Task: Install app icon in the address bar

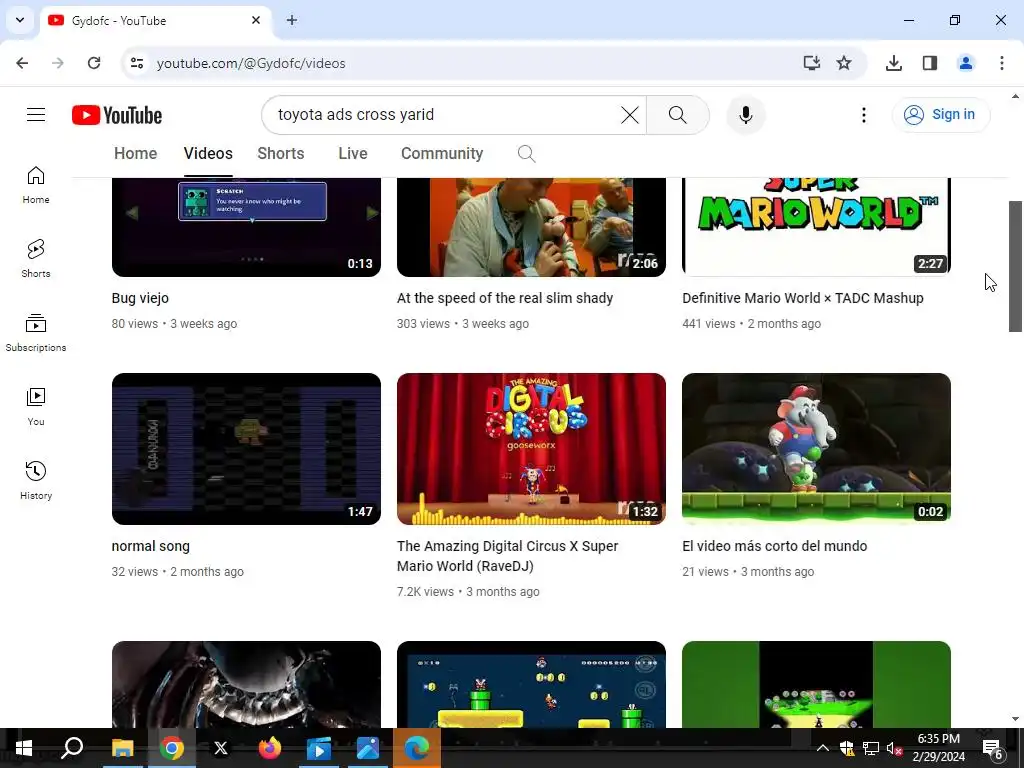Action: [x=811, y=63]
